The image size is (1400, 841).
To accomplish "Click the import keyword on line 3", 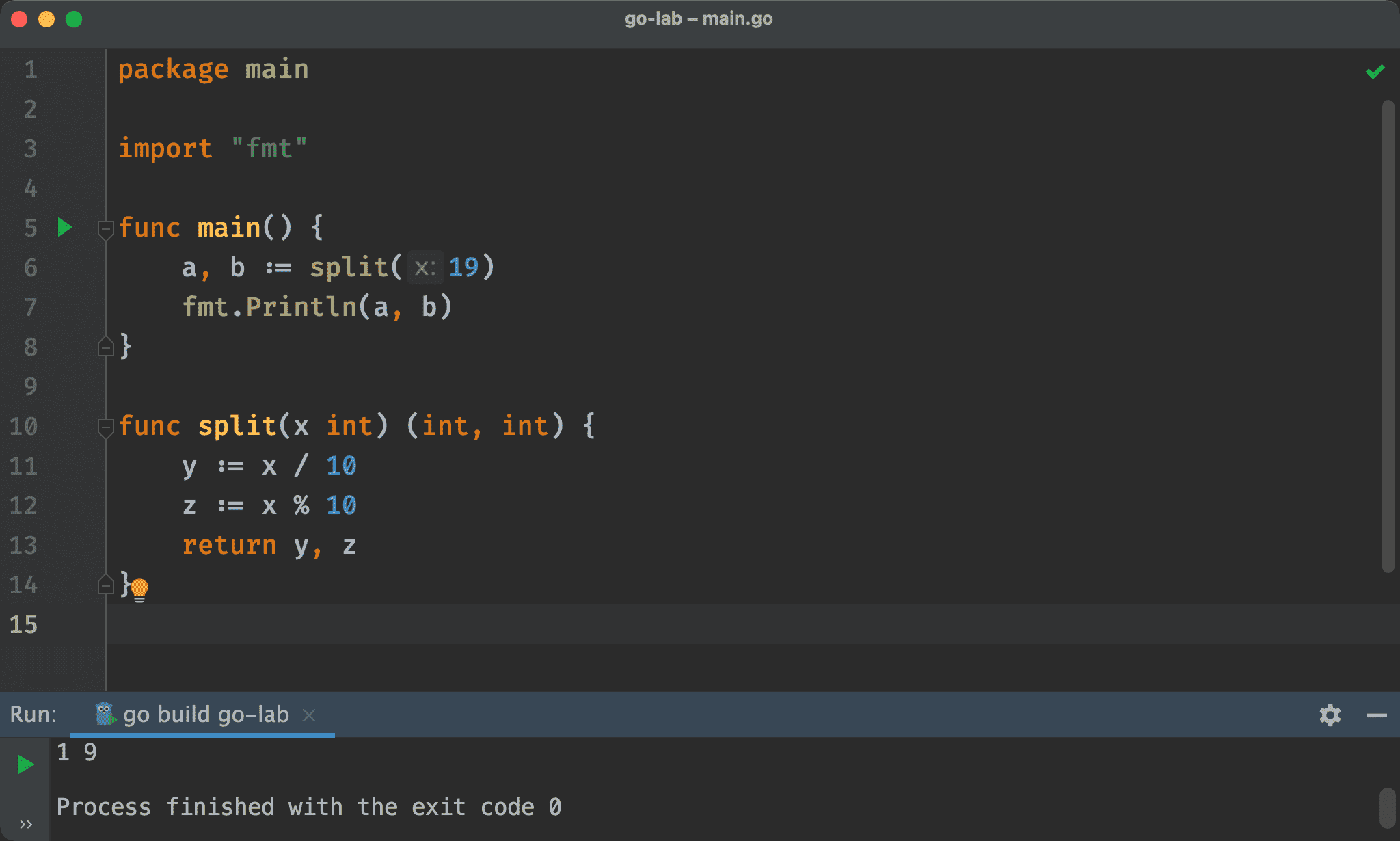I will (165, 148).
